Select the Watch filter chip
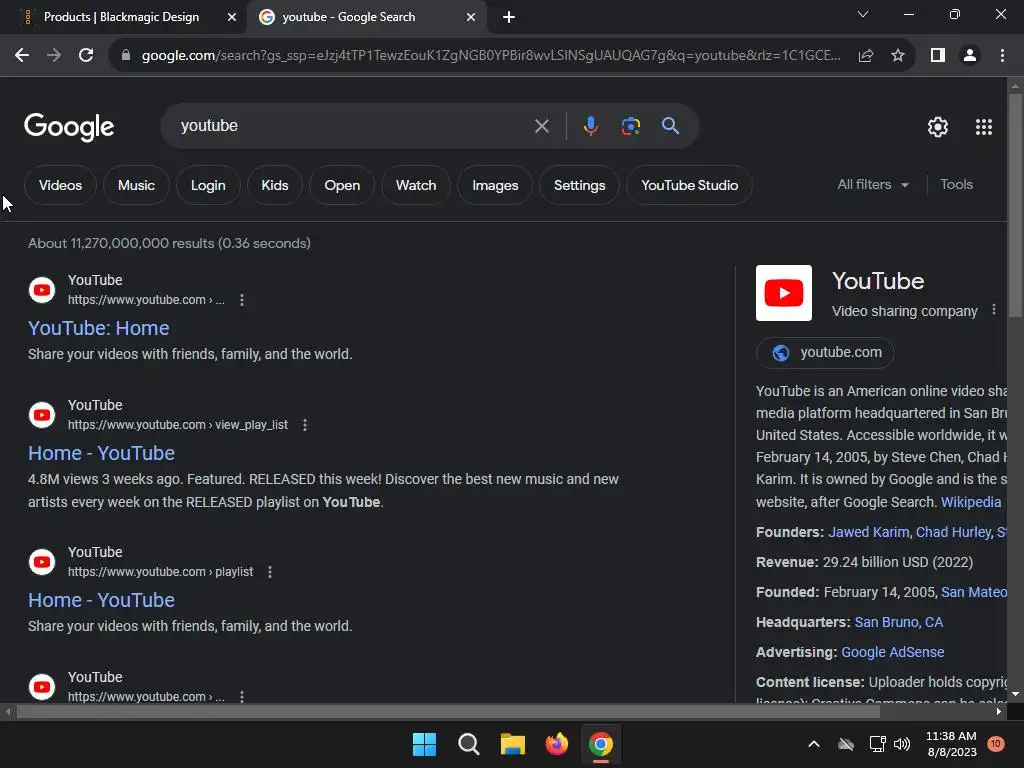The image size is (1024, 768). (416, 185)
